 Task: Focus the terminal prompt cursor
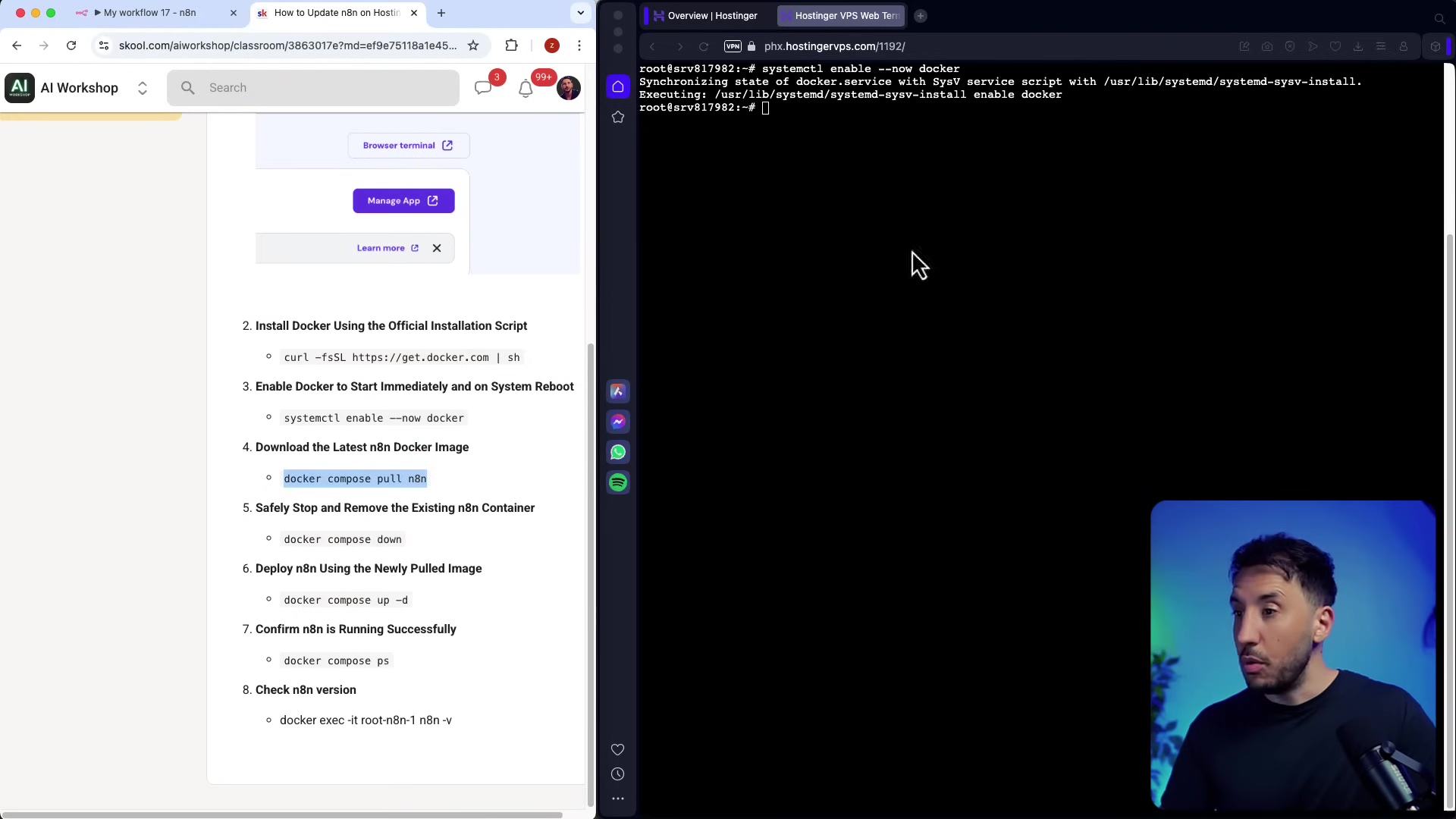tap(766, 108)
